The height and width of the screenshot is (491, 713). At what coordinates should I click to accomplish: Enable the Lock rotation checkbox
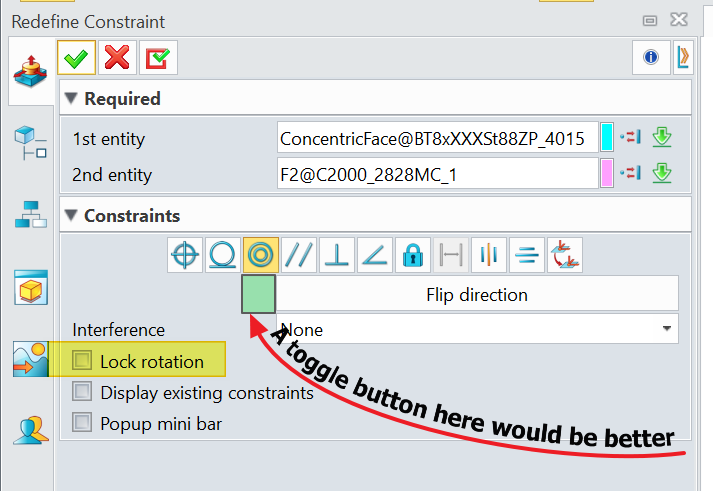[82, 361]
